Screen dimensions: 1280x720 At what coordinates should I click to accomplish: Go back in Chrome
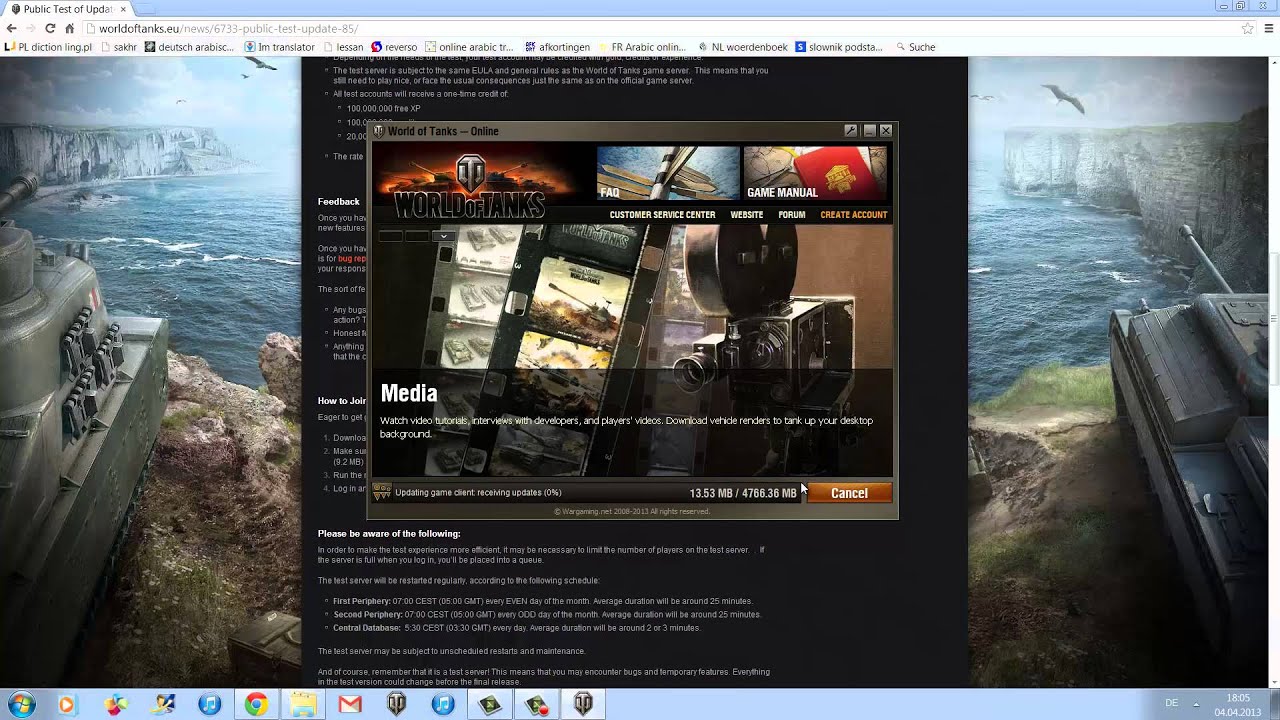[12, 28]
